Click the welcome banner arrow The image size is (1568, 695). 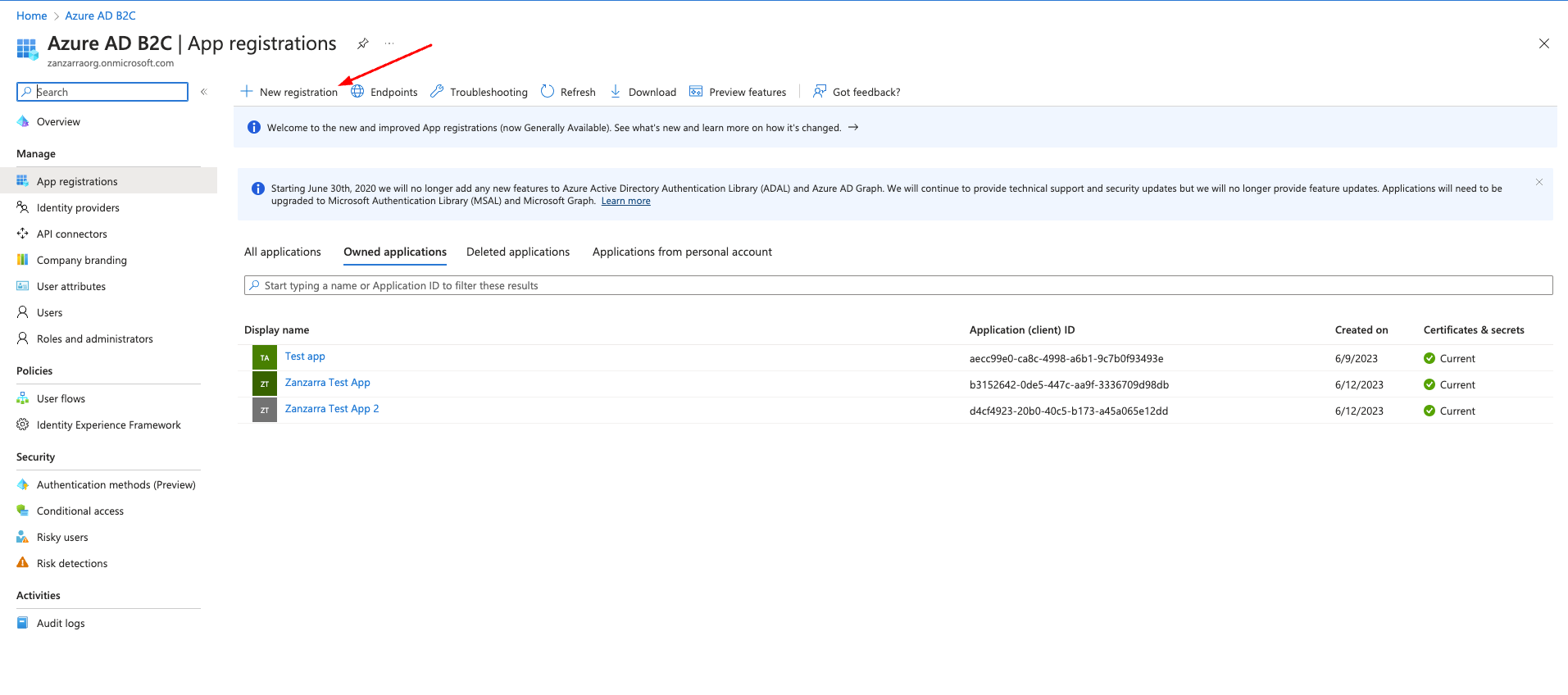pos(853,127)
